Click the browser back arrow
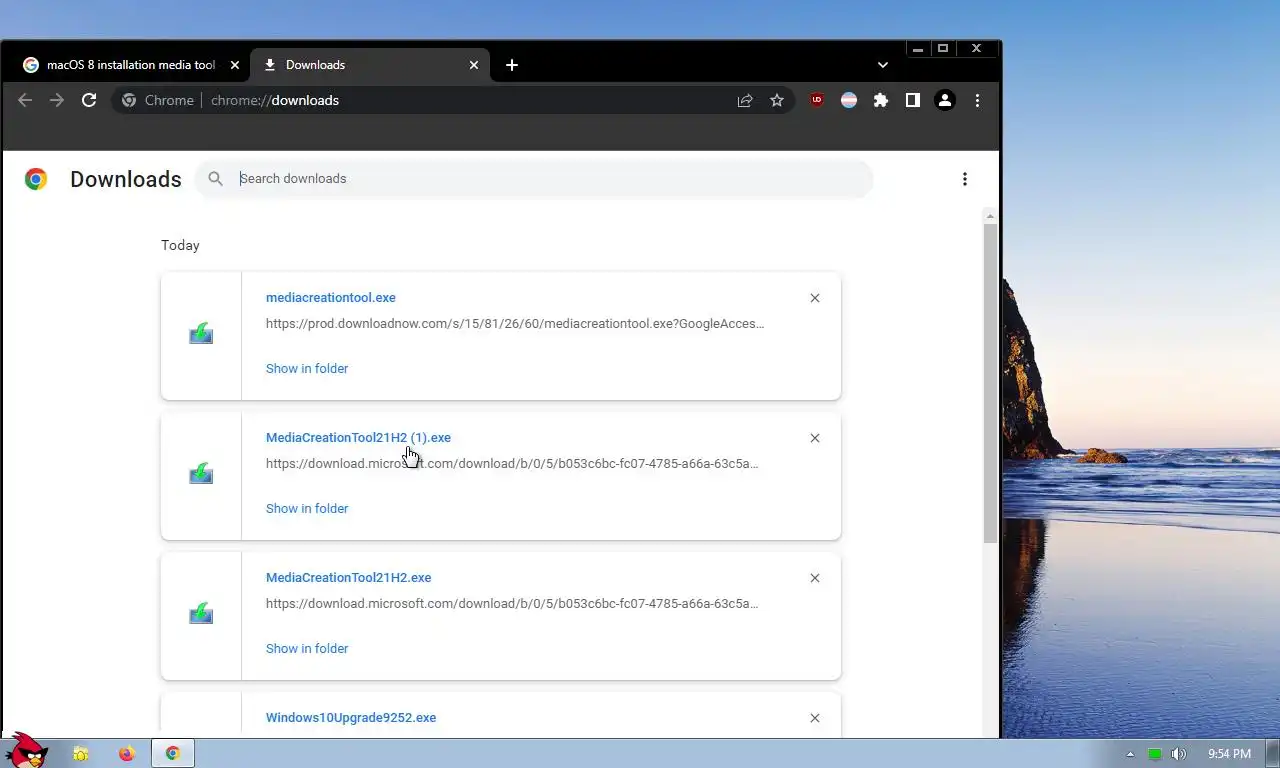 point(25,100)
